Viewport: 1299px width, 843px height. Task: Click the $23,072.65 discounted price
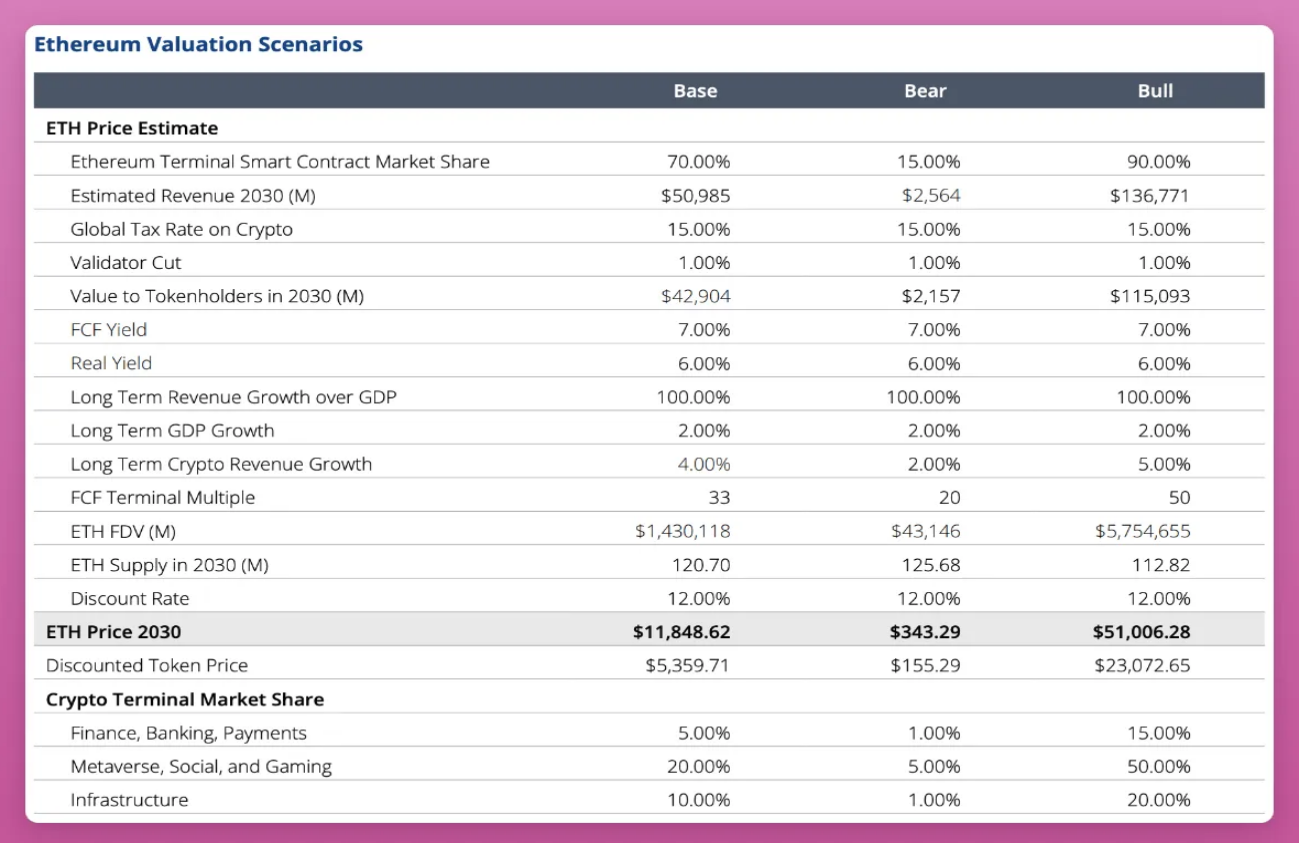[x=1142, y=665]
